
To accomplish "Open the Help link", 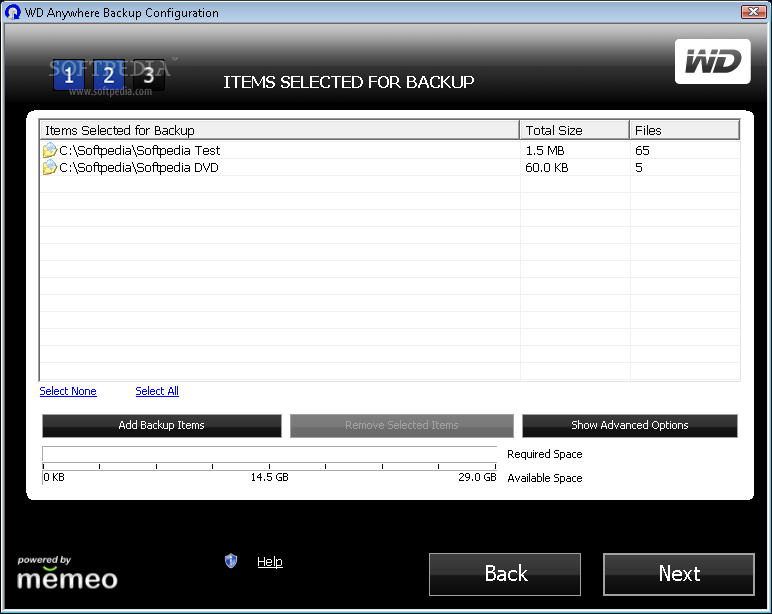I will pyautogui.click(x=270, y=561).
